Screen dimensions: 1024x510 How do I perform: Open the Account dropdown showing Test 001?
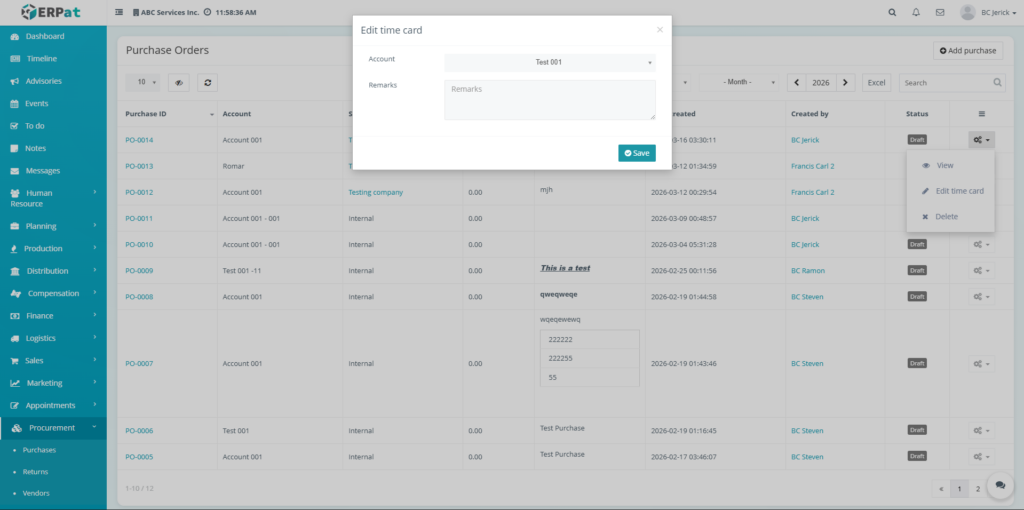point(549,62)
